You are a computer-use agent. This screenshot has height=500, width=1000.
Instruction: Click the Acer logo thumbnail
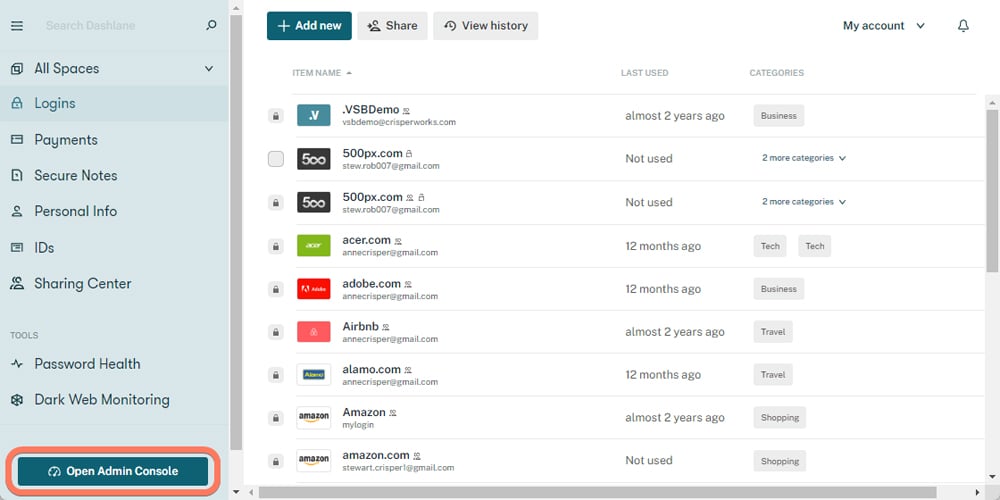(313, 246)
